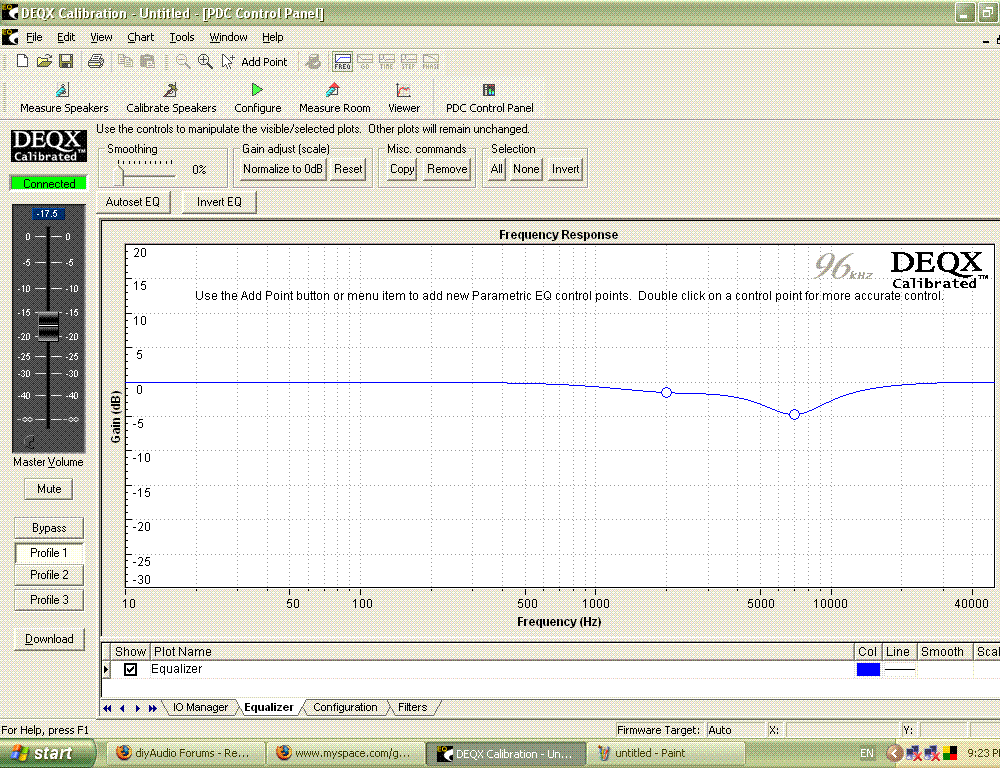Select the TIME view icon
The height and width of the screenshot is (768, 1000).
pyautogui.click(x=386, y=61)
